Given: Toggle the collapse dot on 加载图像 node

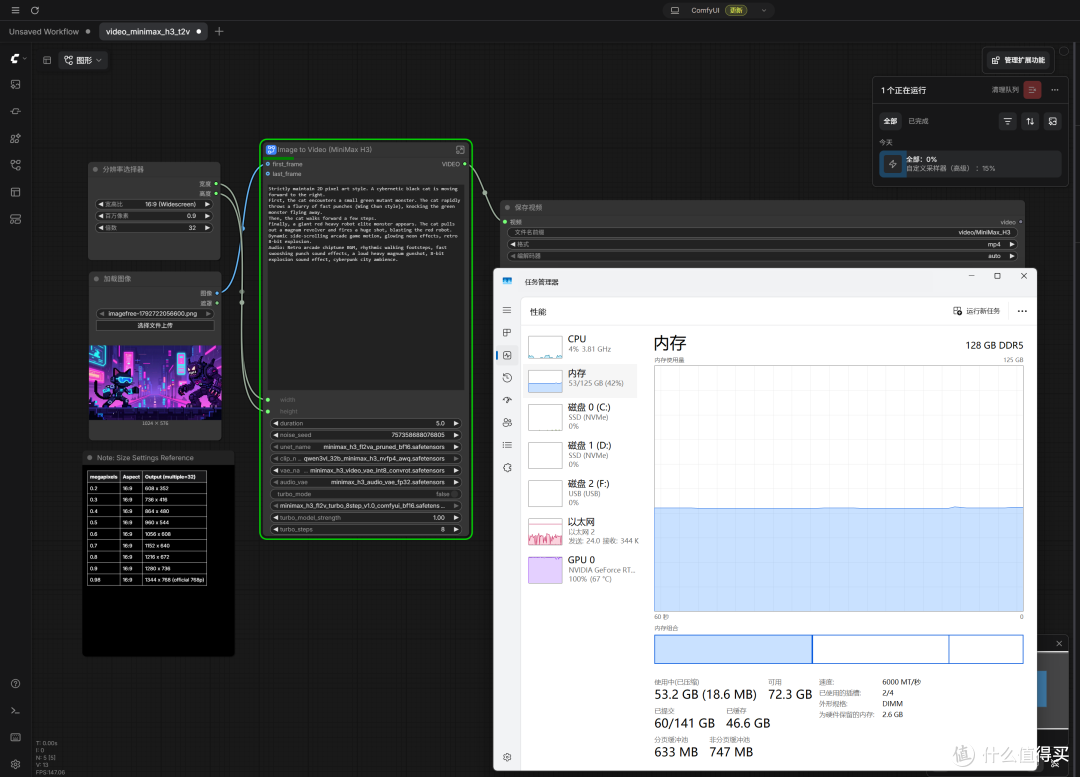Looking at the screenshot, I should 96,279.
